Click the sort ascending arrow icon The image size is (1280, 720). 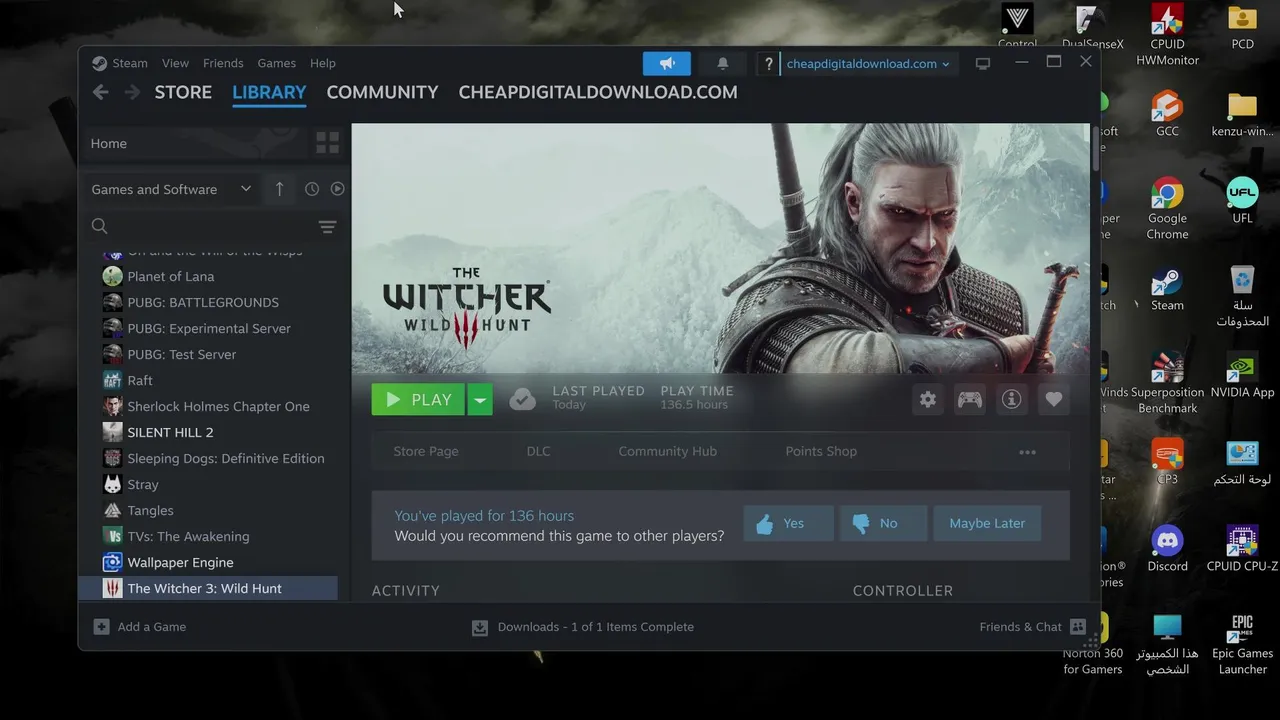(279, 189)
